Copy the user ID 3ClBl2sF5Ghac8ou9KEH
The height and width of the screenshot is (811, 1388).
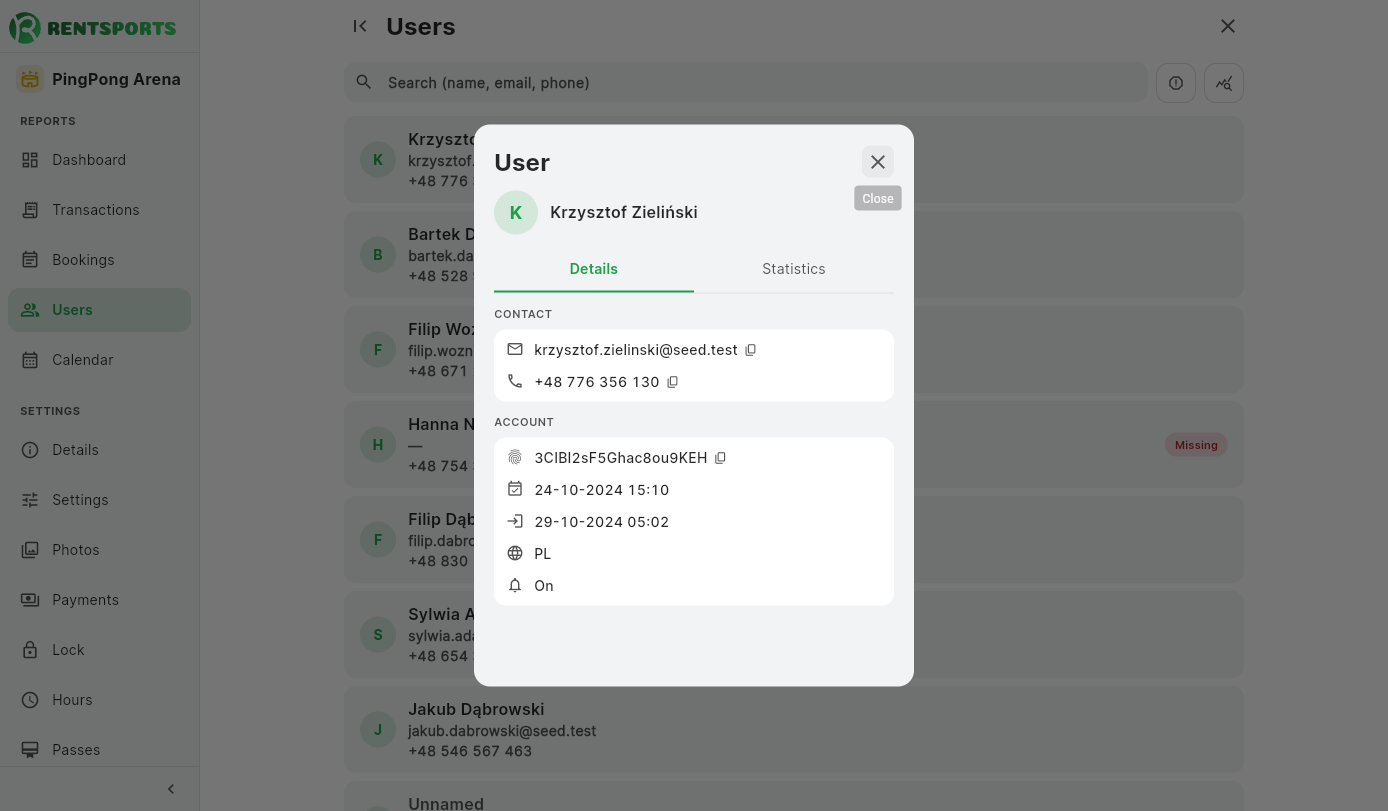coord(720,458)
